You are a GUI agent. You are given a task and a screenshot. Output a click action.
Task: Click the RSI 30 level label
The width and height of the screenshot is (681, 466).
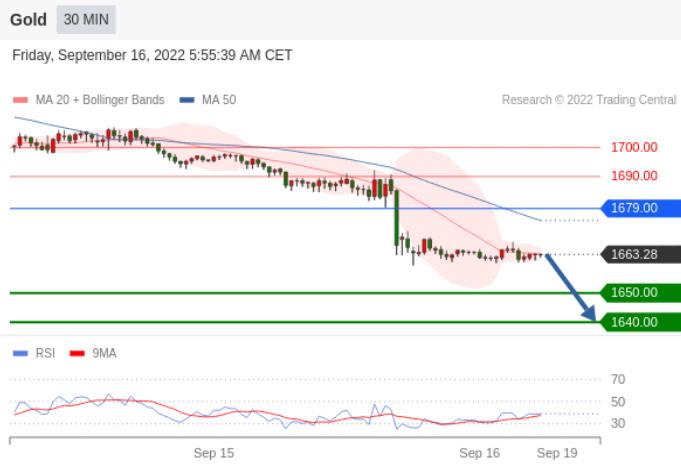[618, 423]
